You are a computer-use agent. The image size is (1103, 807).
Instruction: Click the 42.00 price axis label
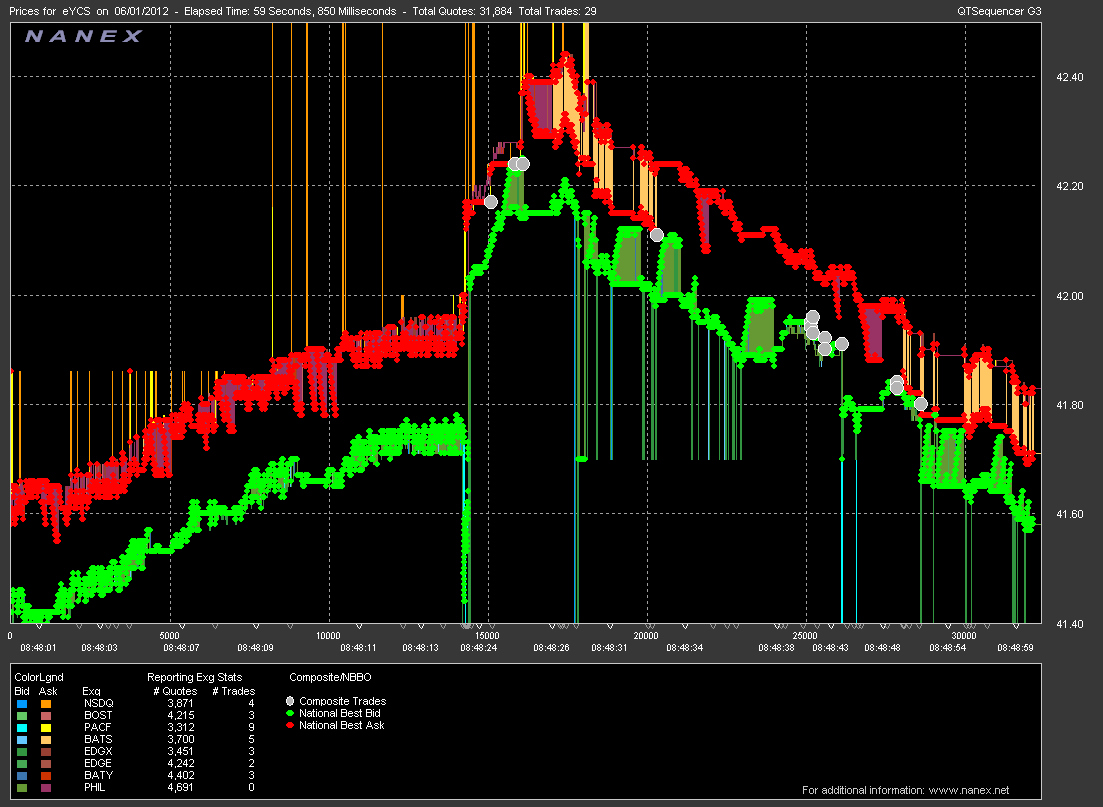tap(1070, 296)
